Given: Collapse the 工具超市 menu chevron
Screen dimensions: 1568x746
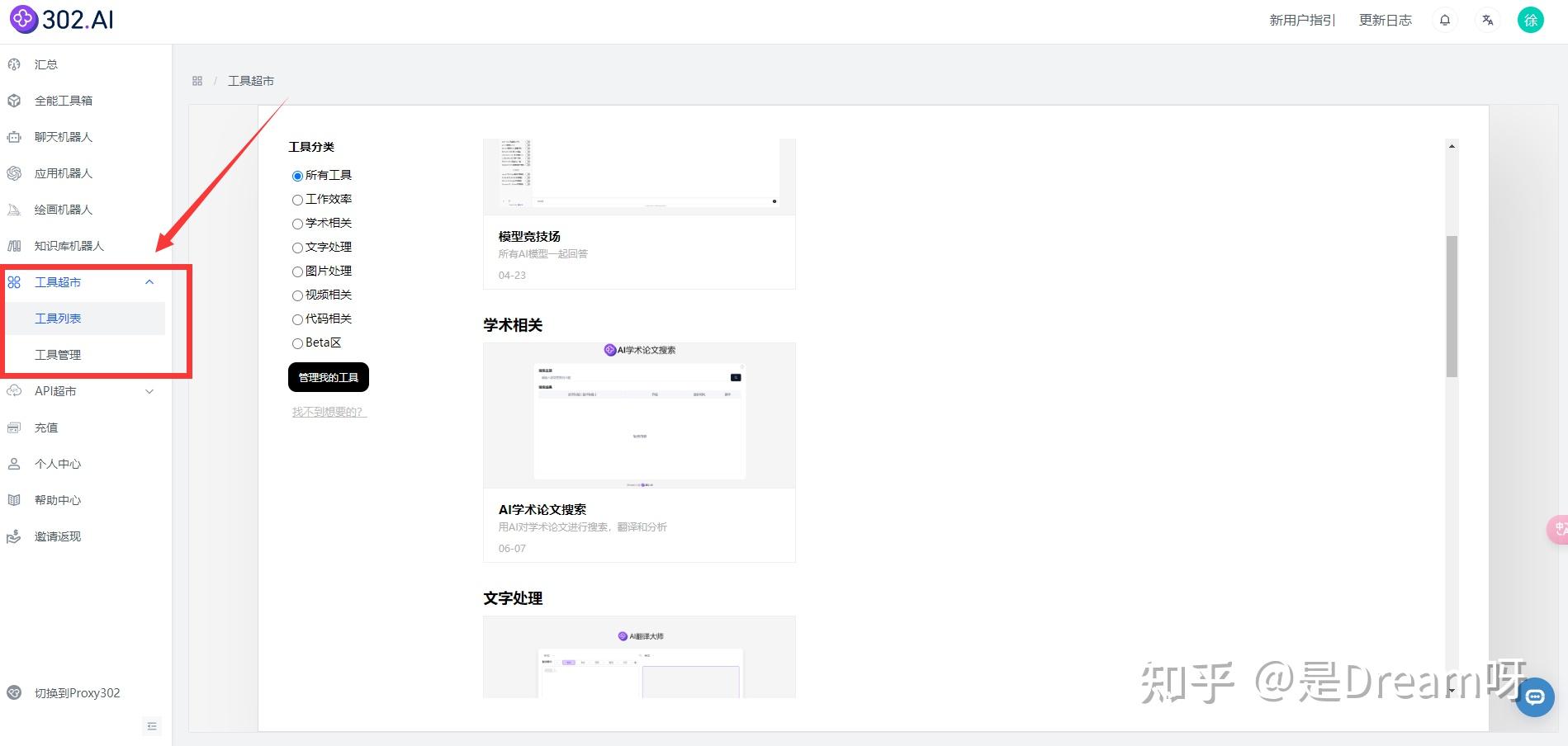Looking at the screenshot, I should pyautogui.click(x=149, y=282).
